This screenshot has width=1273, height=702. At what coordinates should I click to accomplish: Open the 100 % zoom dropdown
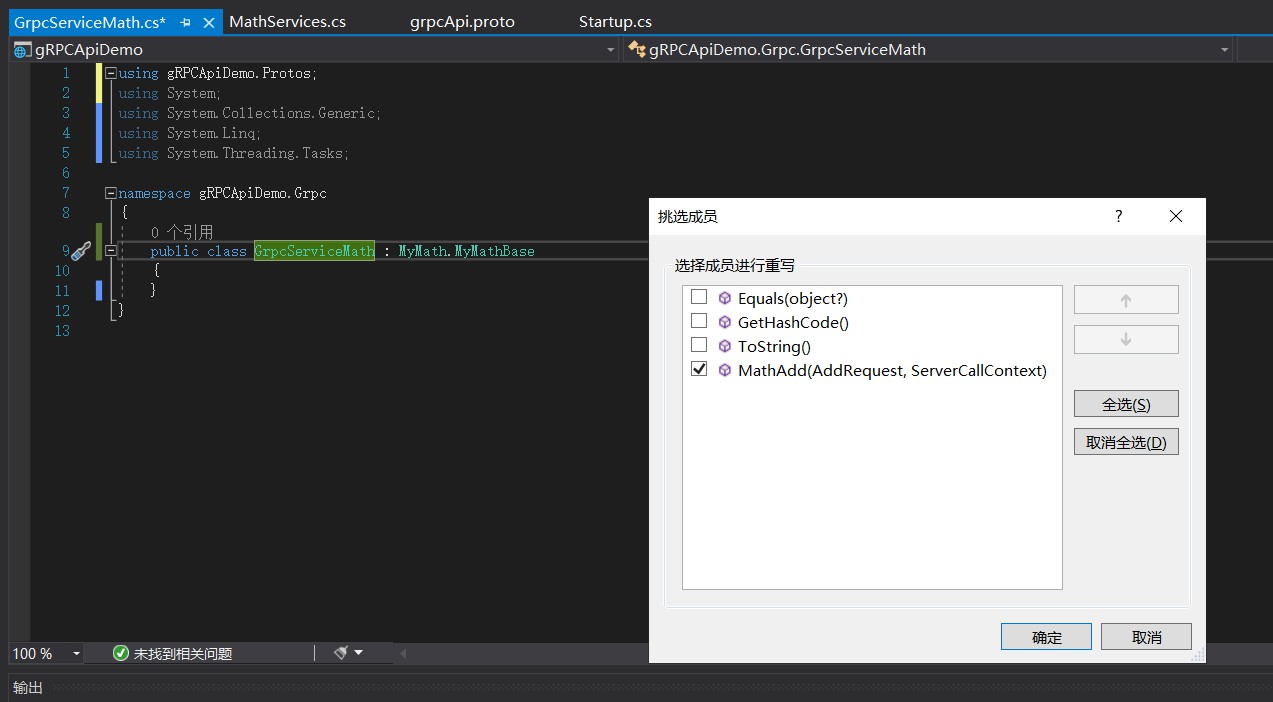pos(76,653)
